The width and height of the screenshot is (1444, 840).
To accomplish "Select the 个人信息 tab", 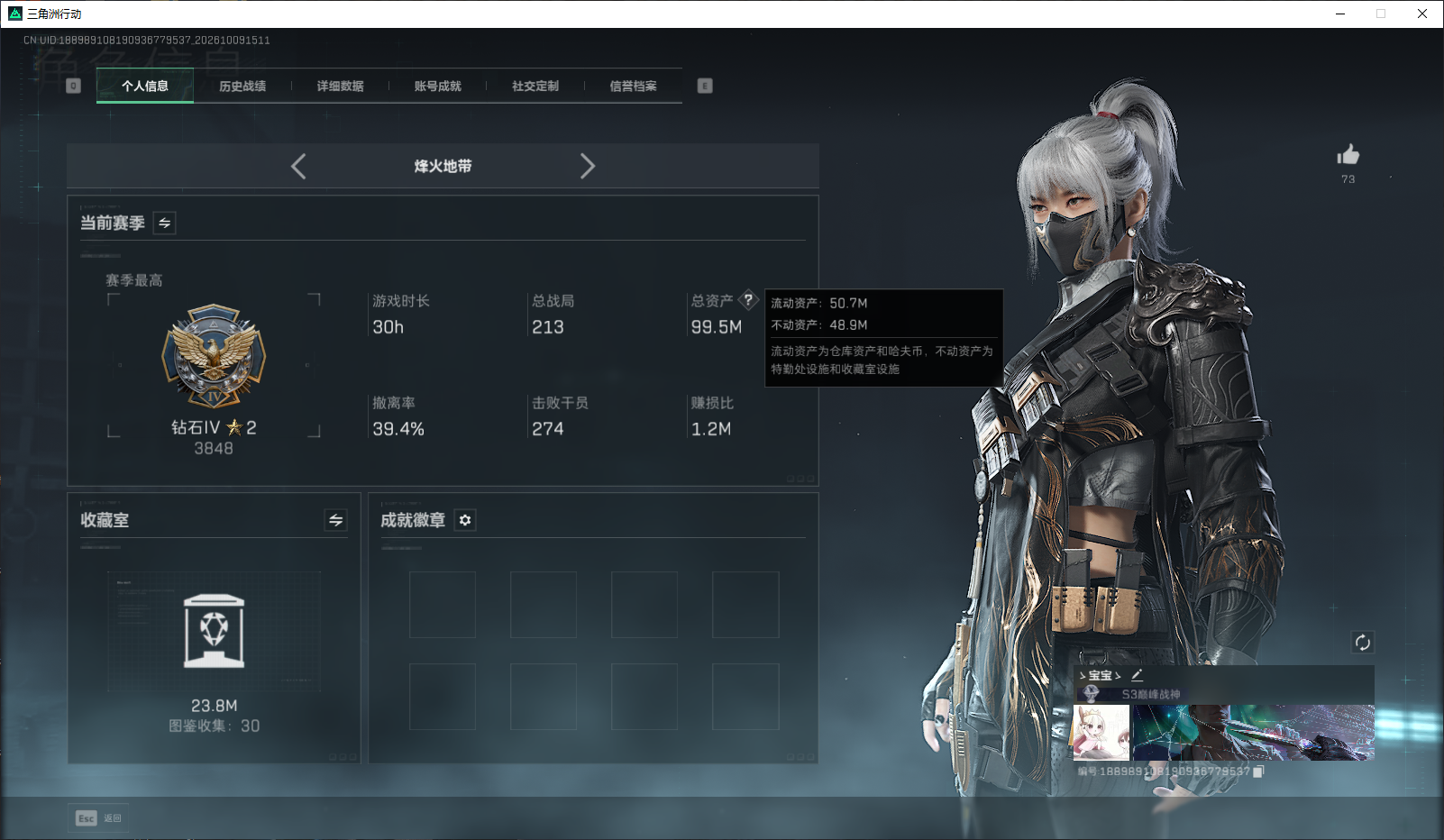I will (x=145, y=87).
